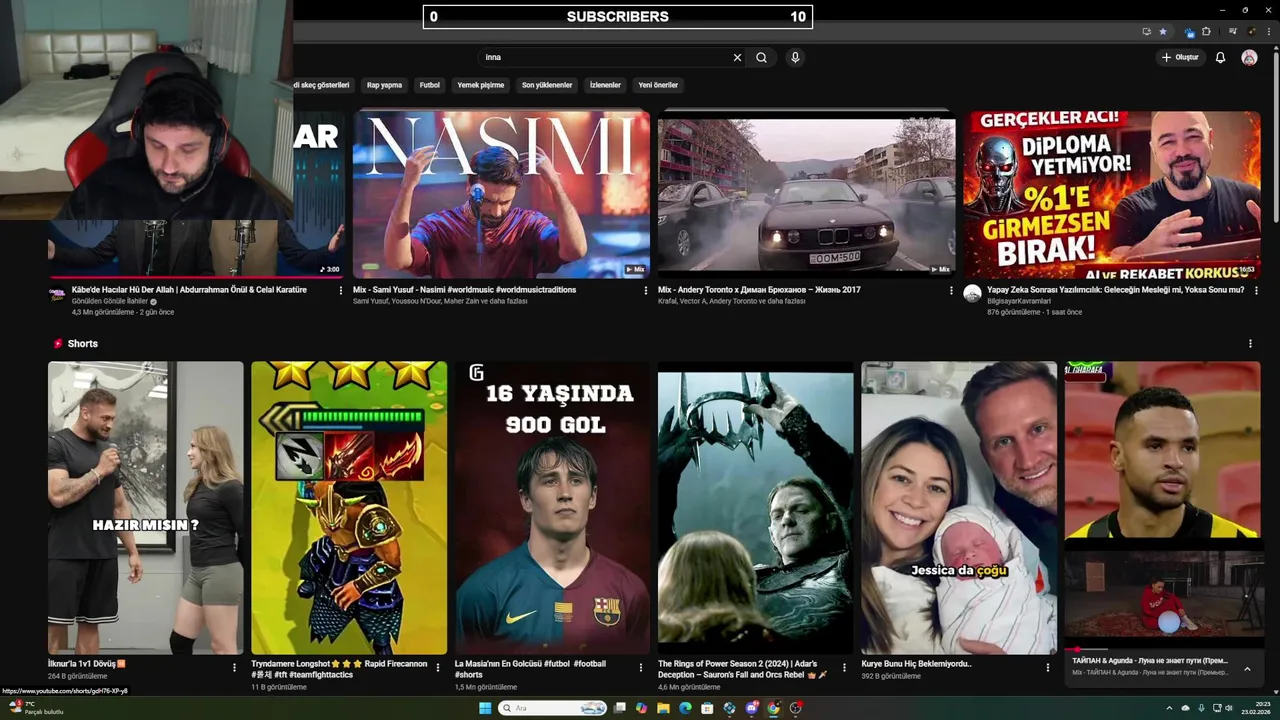Open the Gönülden Gönüle İlahiler channel avatar
The image size is (1280, 720).
coord(57,293)
